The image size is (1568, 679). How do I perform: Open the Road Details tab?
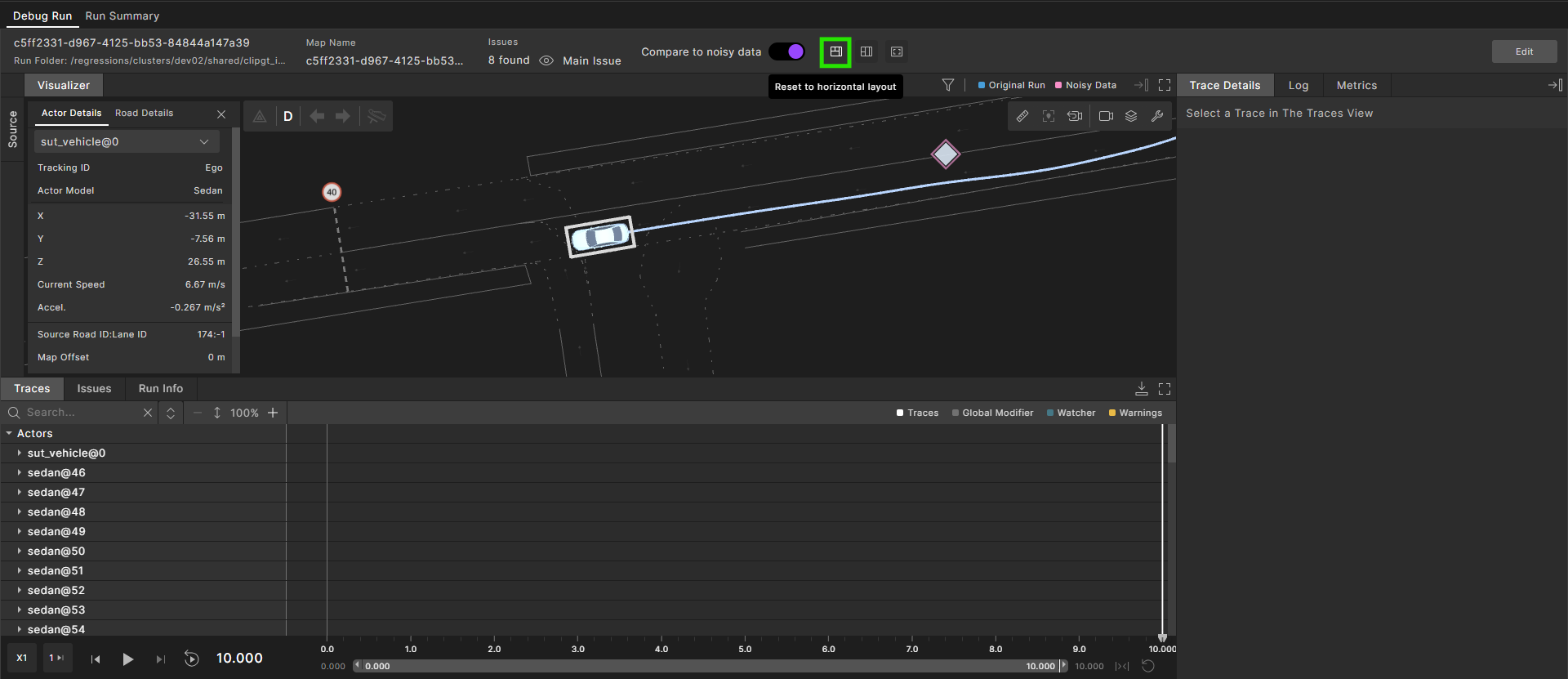pyautogui.click(x=144, y=113)
